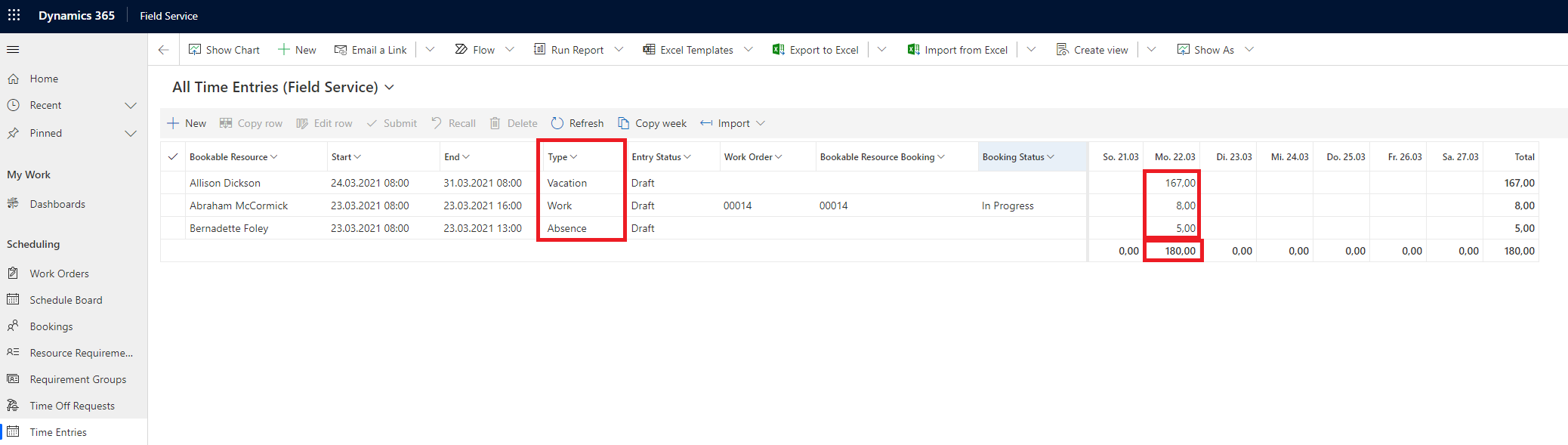Open the Show As dropdown arrow

[x=1249, y=49]
